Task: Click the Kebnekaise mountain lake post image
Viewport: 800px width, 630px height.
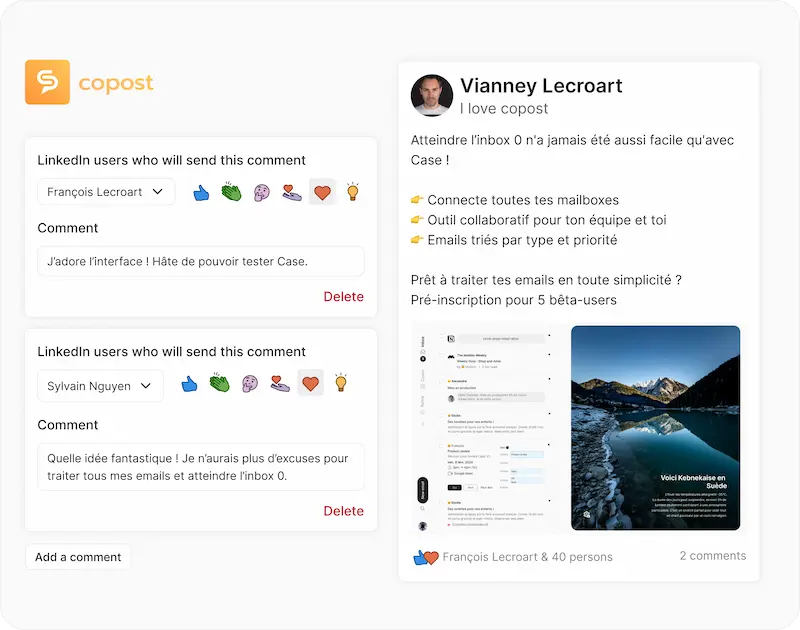Action: pos(655,428)
